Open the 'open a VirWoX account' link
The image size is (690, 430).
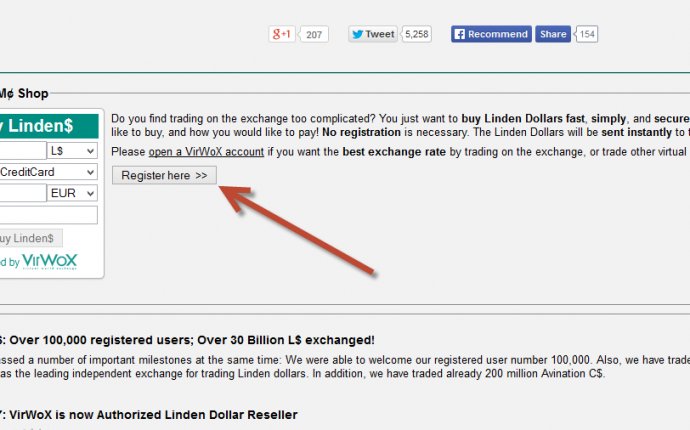[206, 152]
